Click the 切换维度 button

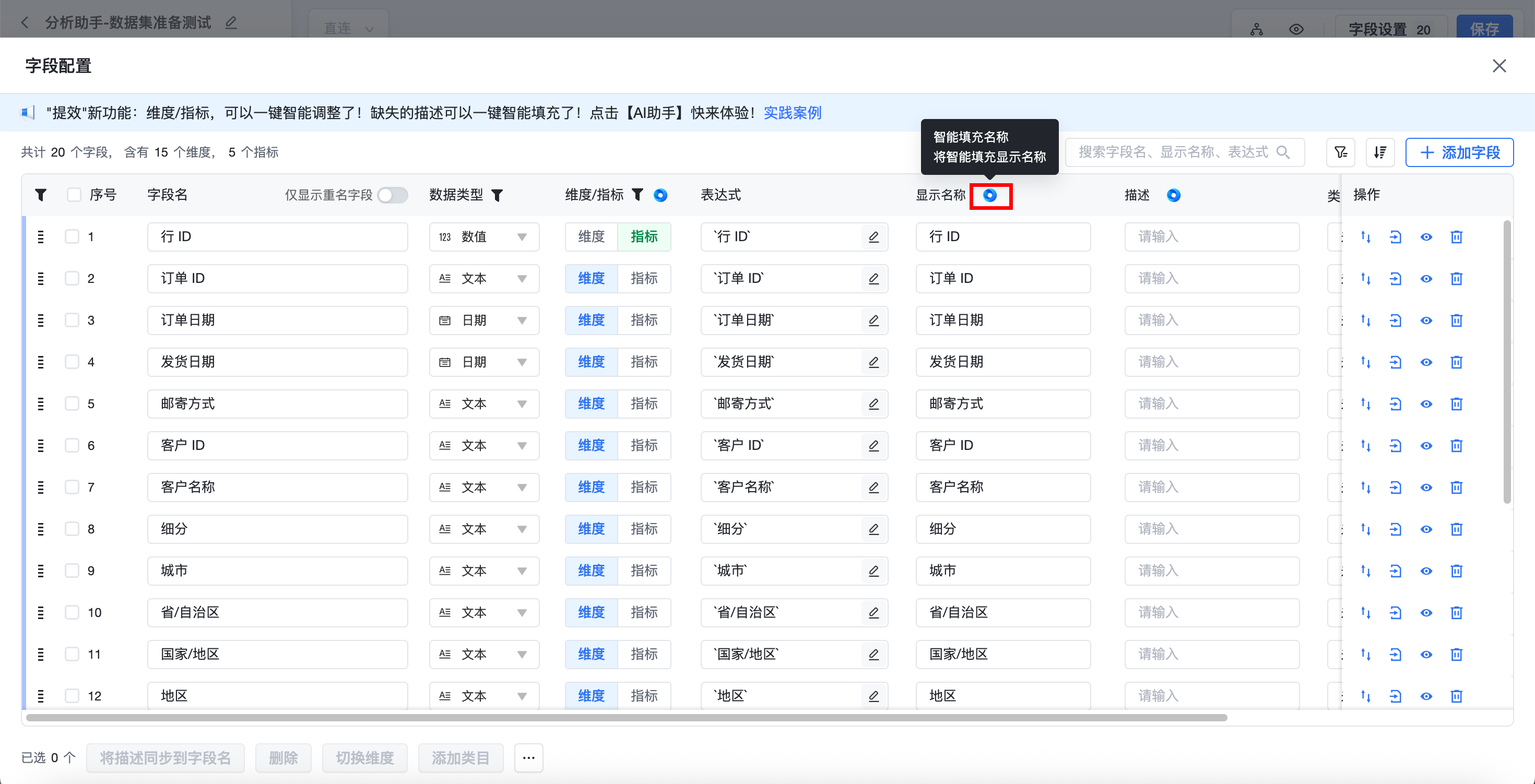coord(364,758)
